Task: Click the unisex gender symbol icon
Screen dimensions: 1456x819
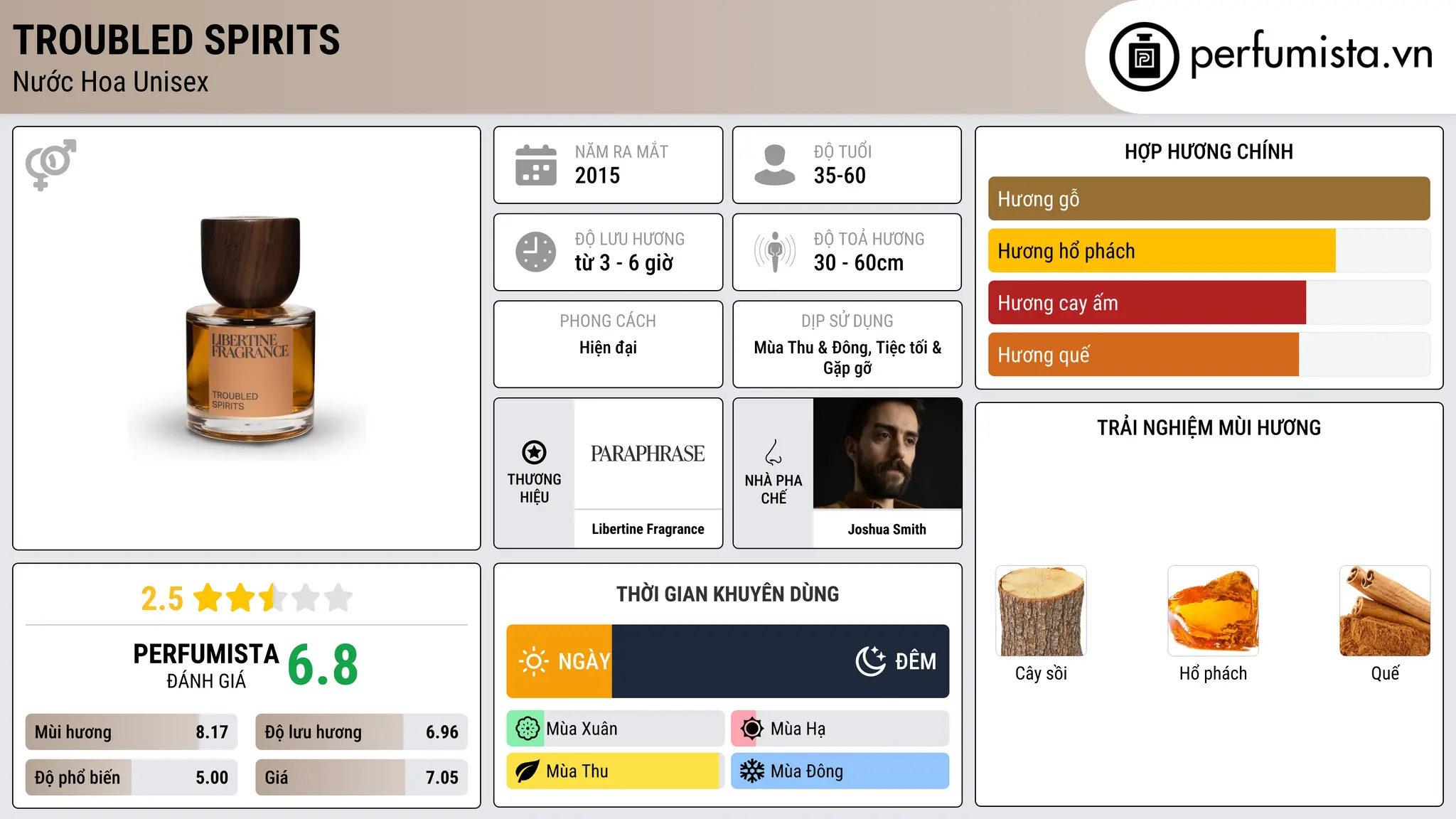Action: coord(50,165)
